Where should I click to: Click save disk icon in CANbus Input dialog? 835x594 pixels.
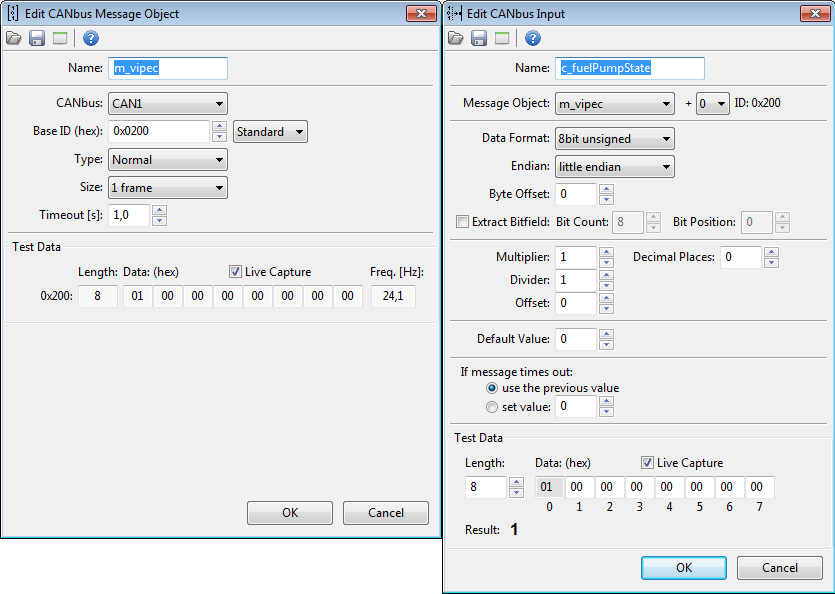point(479,38)
